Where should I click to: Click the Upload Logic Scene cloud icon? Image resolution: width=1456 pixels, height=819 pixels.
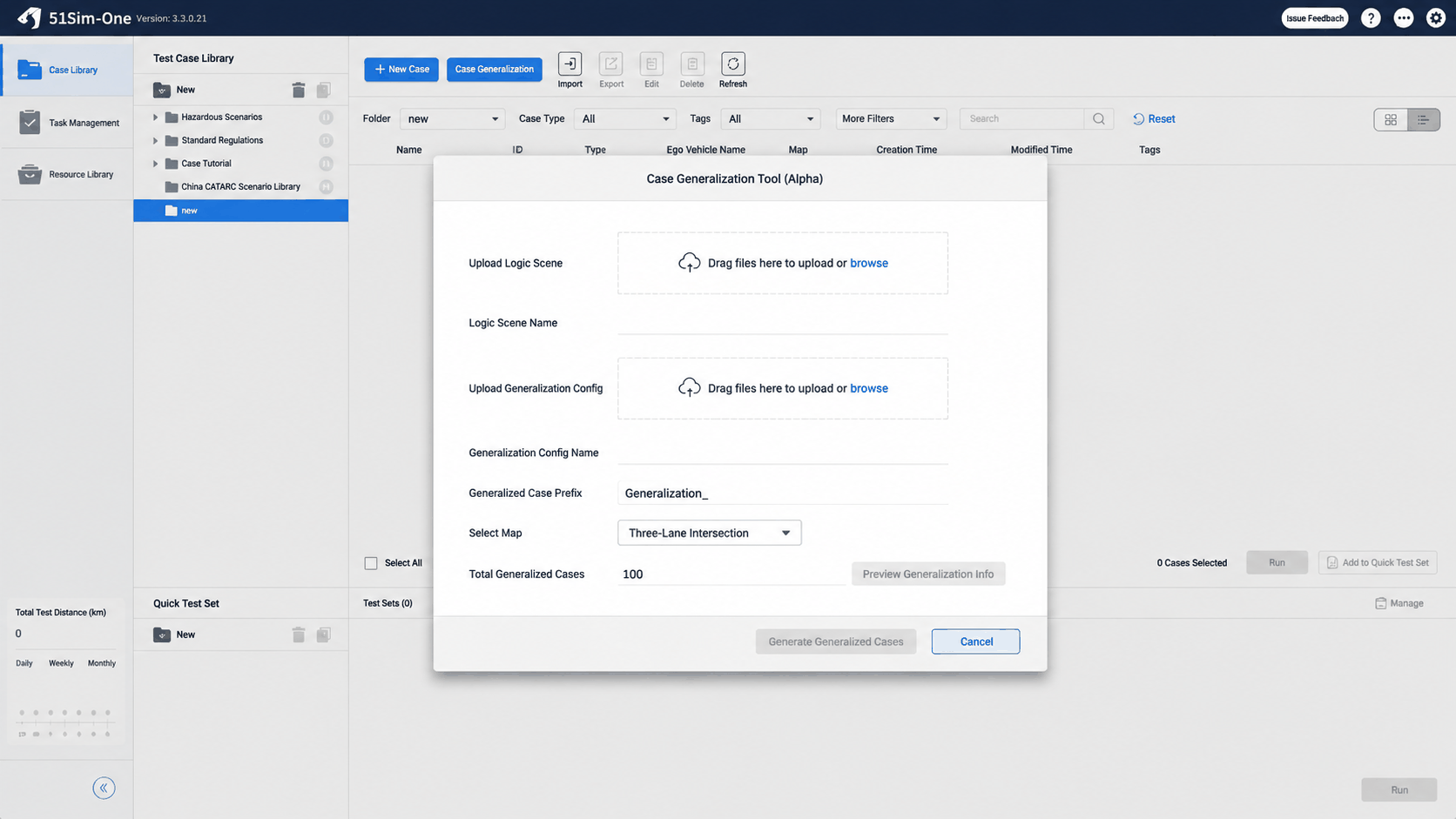(x=689, y=263)
